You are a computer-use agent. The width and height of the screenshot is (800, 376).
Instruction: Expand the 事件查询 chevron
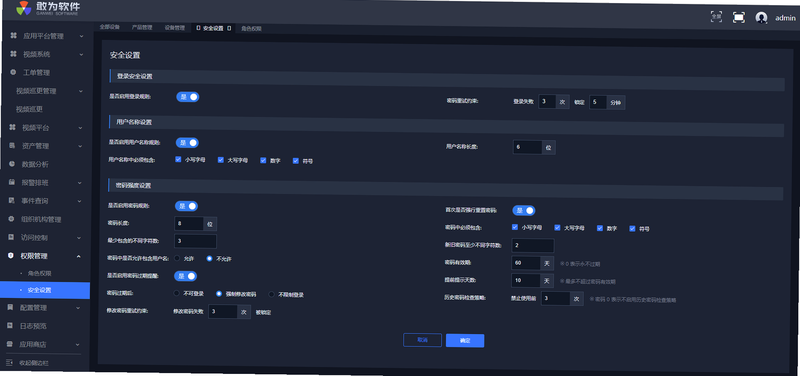click(x=80, y=201)
